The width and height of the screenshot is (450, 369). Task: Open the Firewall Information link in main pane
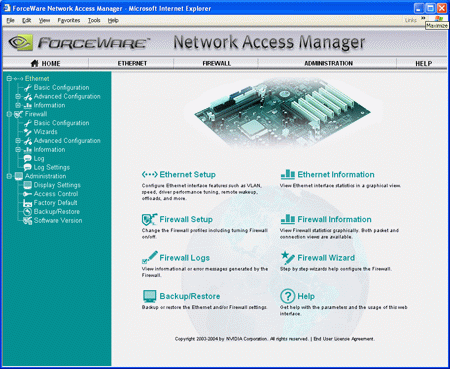334,219
